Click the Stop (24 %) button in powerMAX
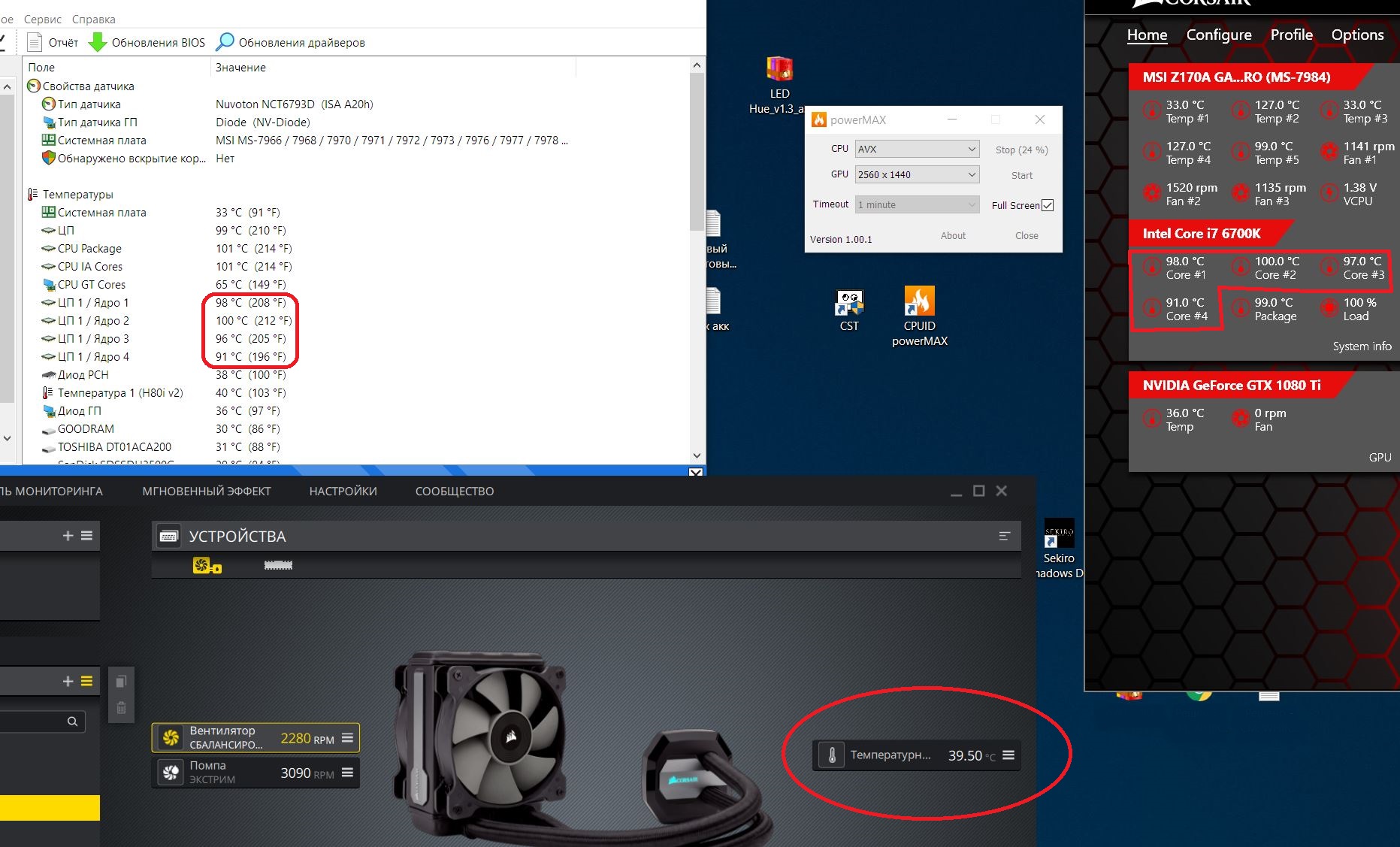This screenshot has width=1400, height=847. [x=1022, y=150]
